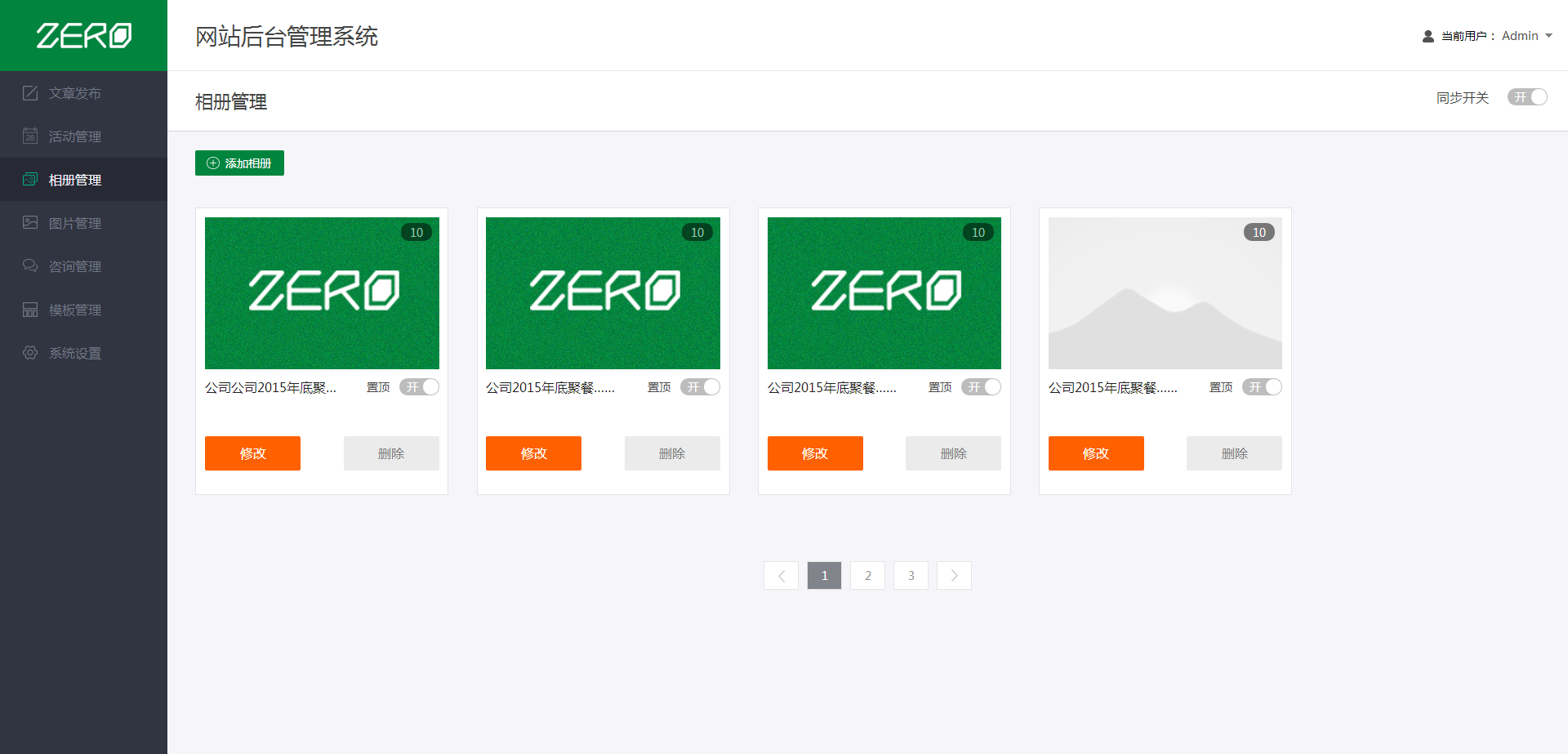Toggle 置顶 switch on placeholder-image album card

[x=1263, y=387]
